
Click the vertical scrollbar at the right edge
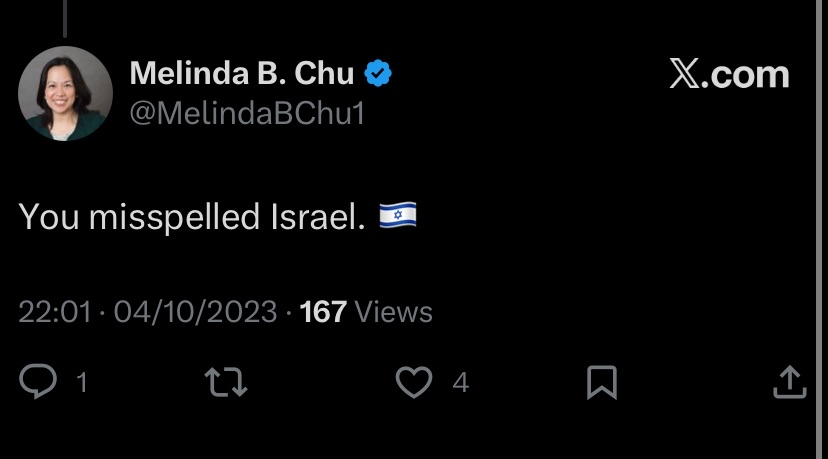818,229
